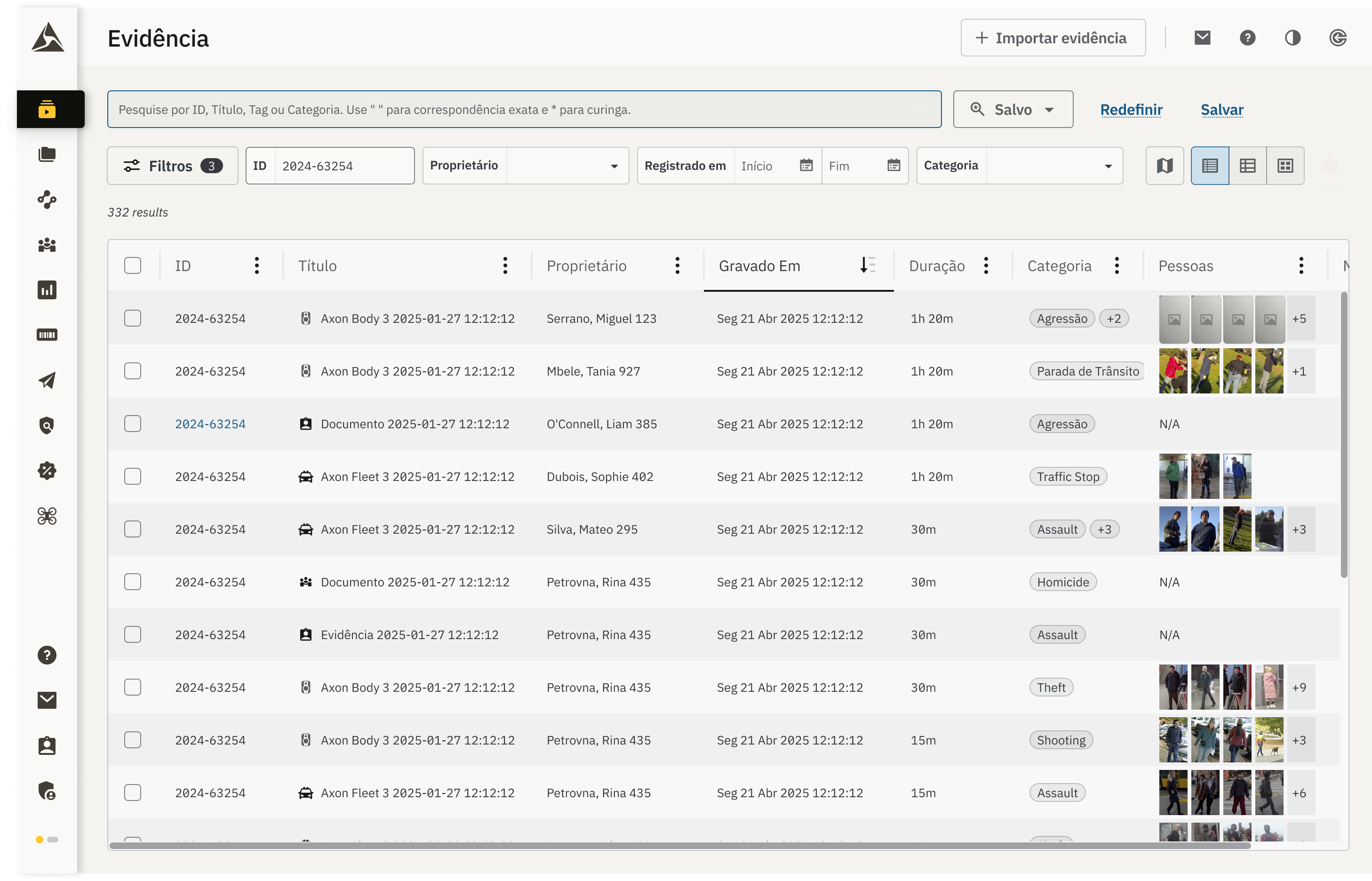
Task: Check the select-all checkbox in the table header
Action: click(133, 265)
